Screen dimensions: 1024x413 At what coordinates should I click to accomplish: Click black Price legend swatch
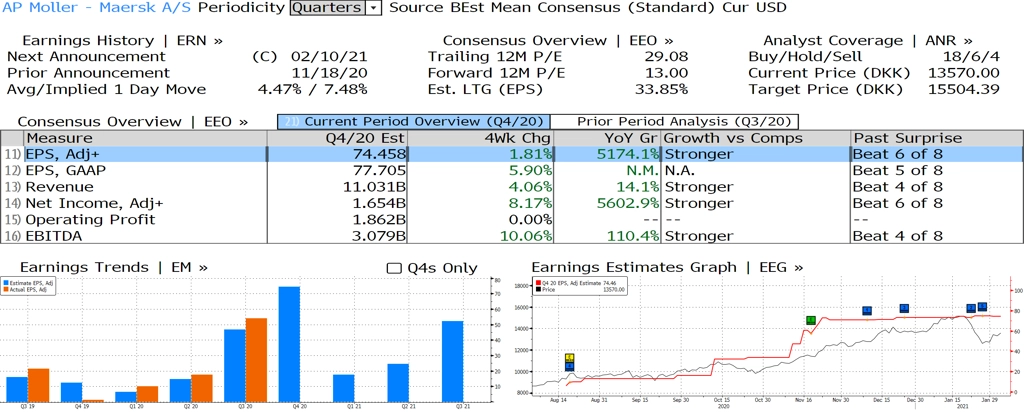(x=537, y=288)
